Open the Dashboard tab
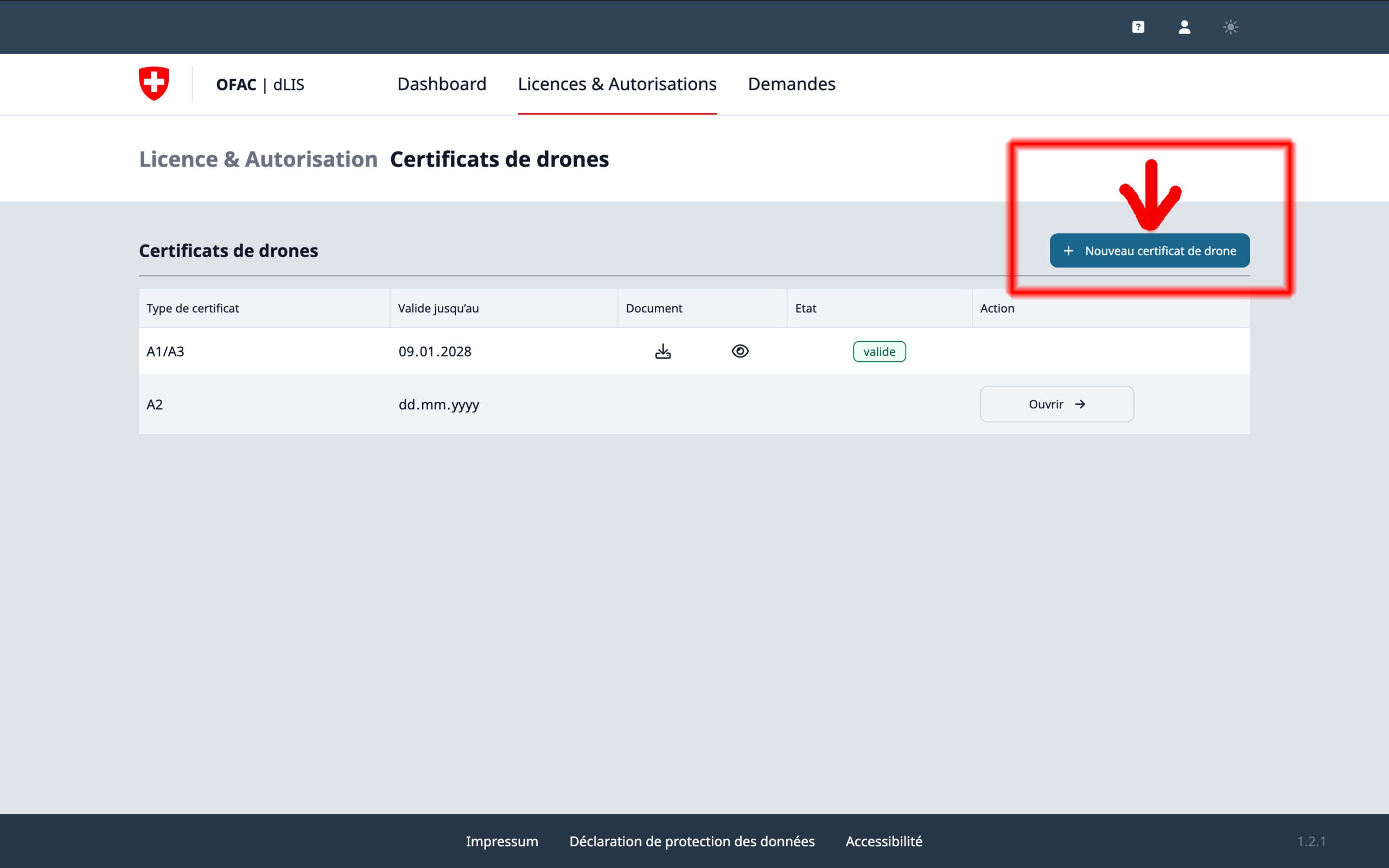This screenshot has height=868, width=1389. tap(441, 84)
